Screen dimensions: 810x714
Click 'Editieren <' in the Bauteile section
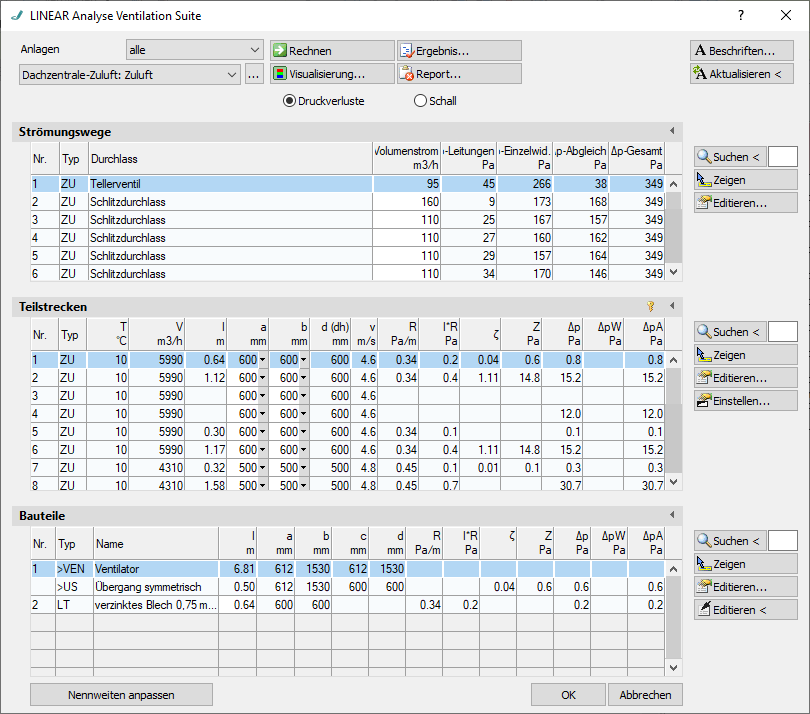pos(745,610)
